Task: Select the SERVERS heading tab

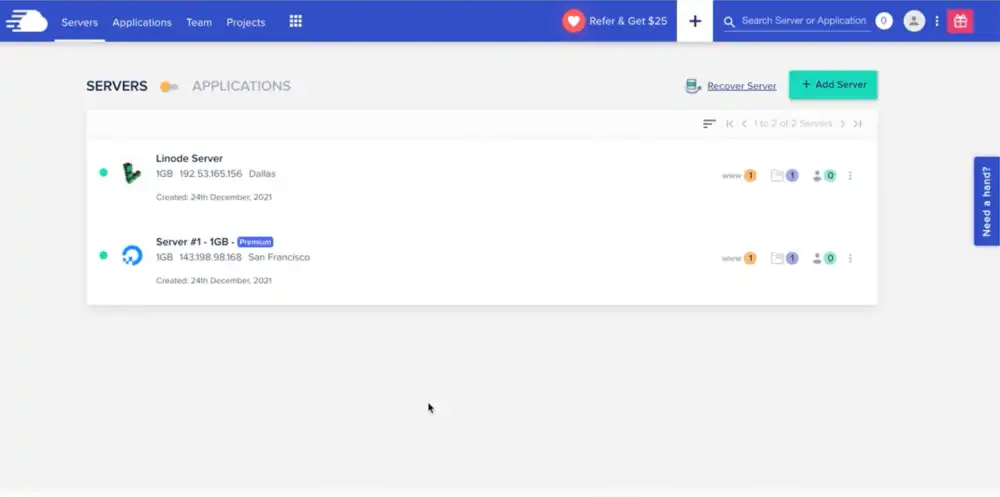Action: pos(117,86)
